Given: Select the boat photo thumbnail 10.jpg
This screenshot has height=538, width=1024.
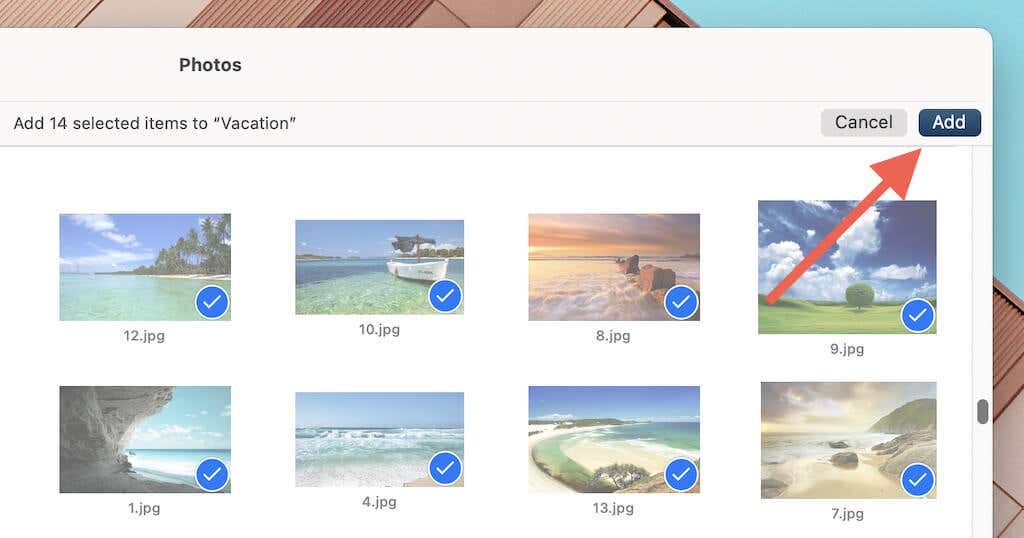Looking at the screenshot, I should [379, 267].
